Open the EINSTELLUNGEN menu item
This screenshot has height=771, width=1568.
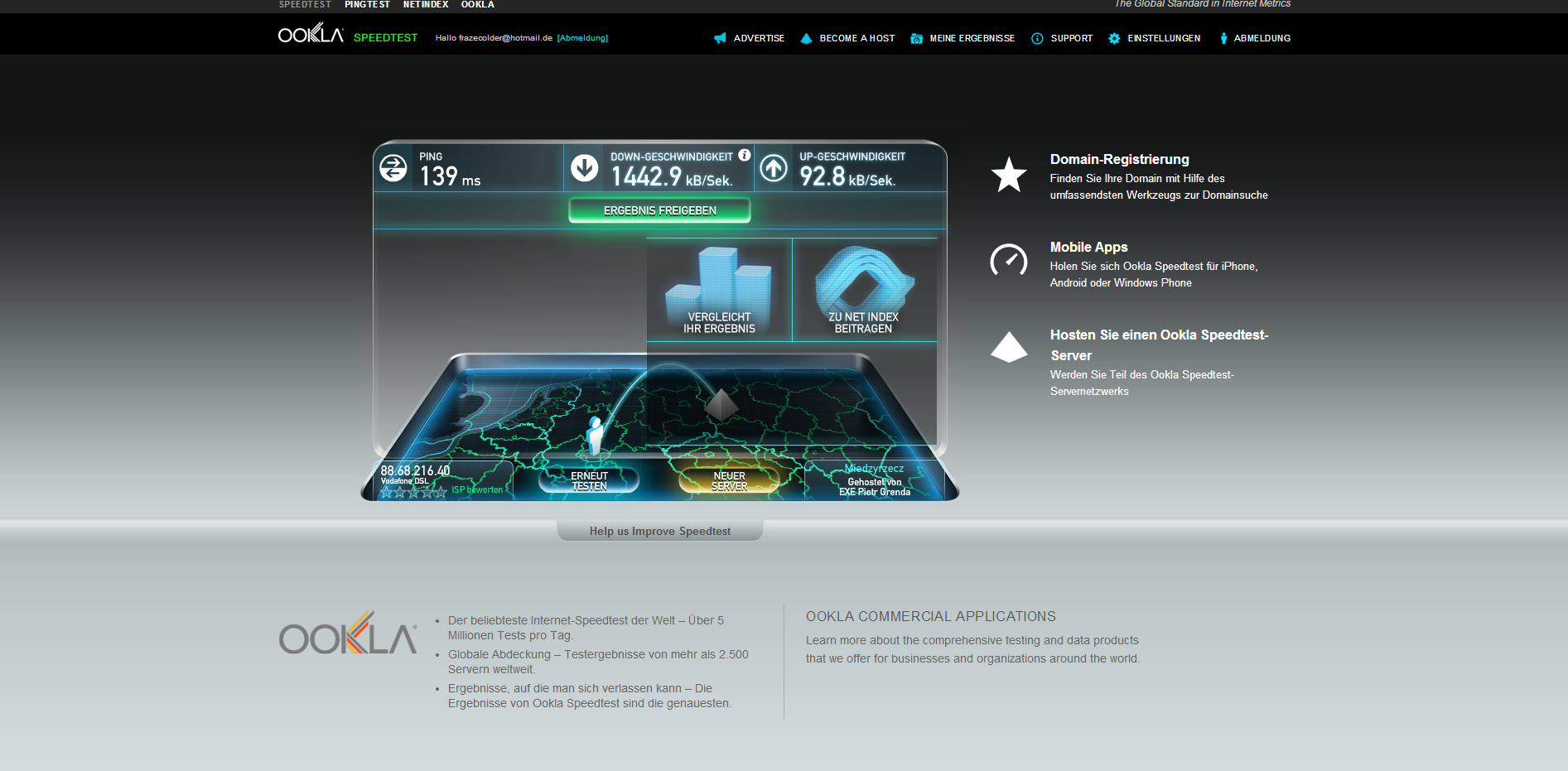pyautogui.click(x=1164, y=38)
